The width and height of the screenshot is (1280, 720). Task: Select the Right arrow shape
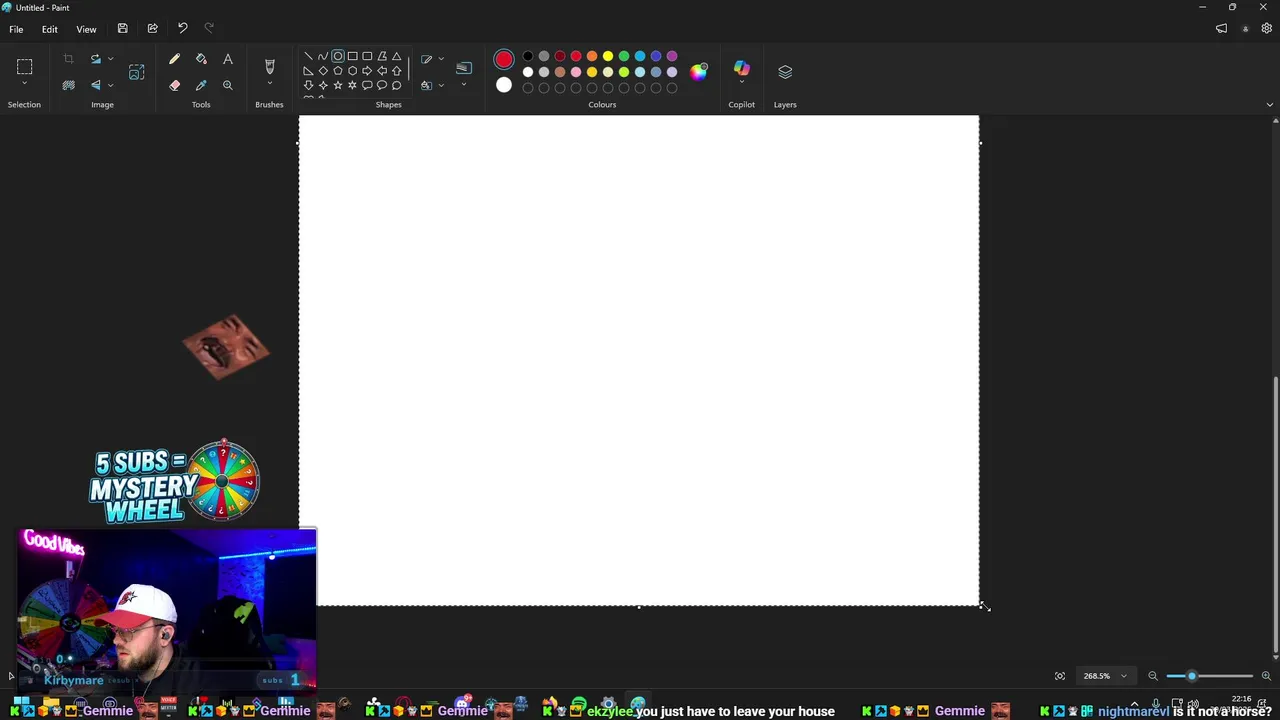(x=367, y=71)
